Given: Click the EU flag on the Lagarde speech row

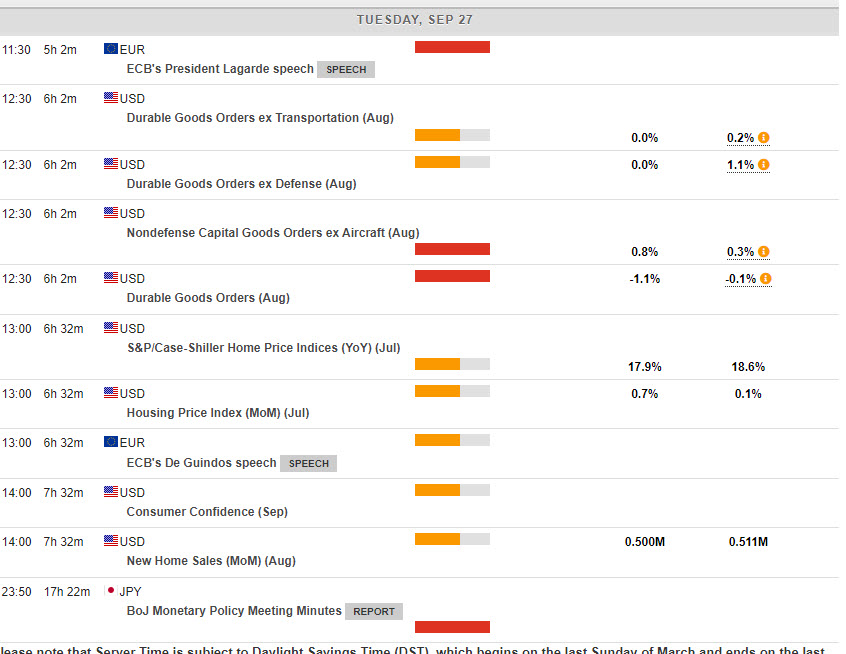Looking at the screenshot, I should (110, 49).
